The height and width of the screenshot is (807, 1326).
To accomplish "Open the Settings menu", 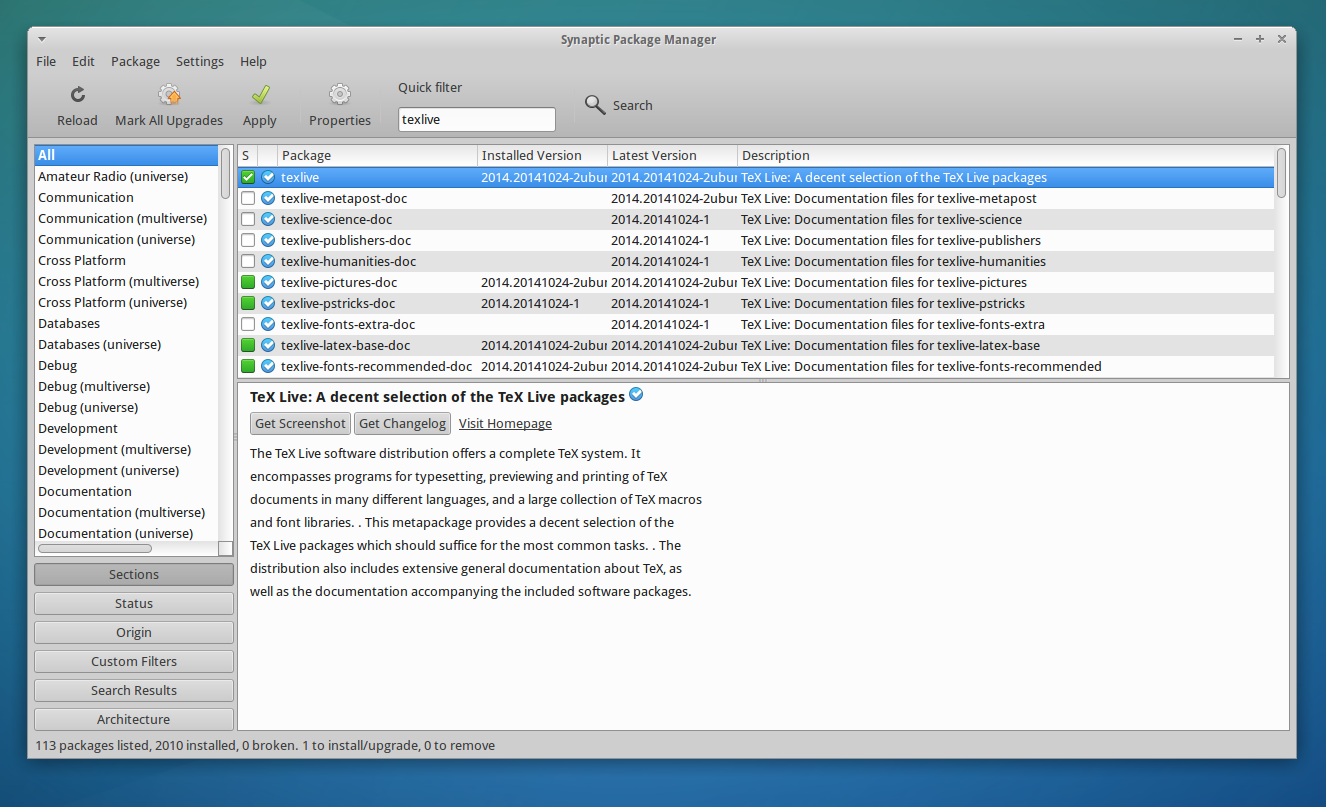I will point(200,61).
